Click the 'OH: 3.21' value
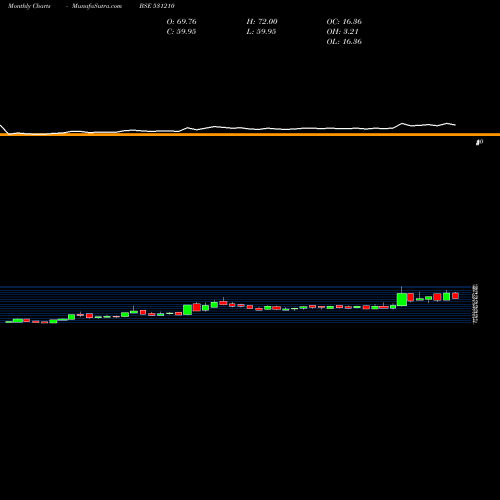 point(342,32)
